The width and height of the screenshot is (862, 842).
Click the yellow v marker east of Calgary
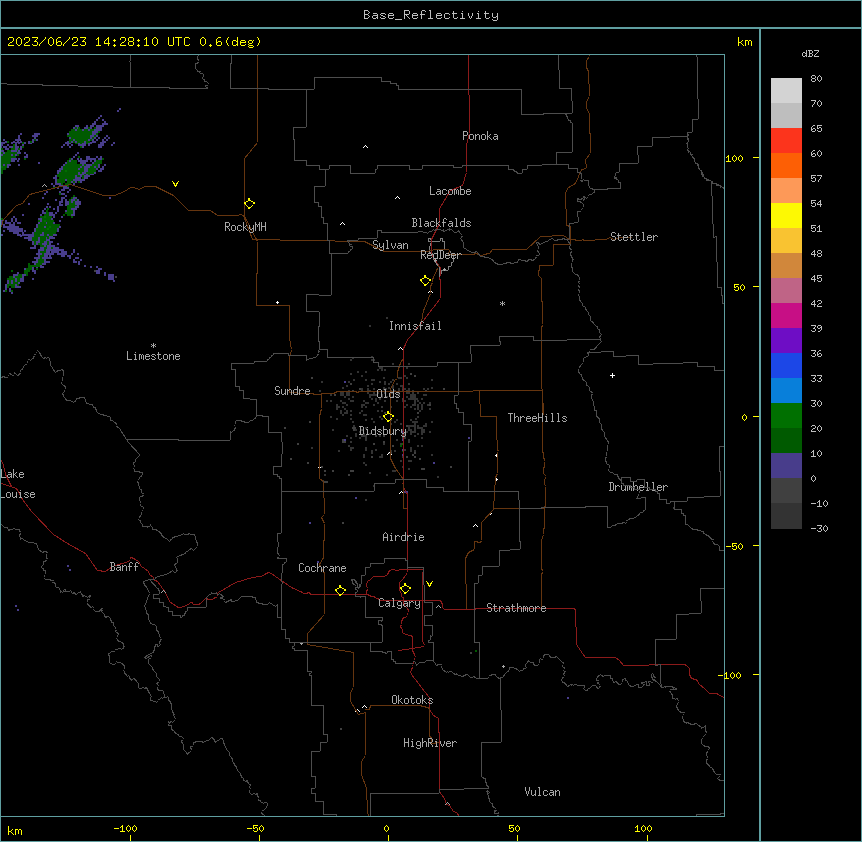429,584
